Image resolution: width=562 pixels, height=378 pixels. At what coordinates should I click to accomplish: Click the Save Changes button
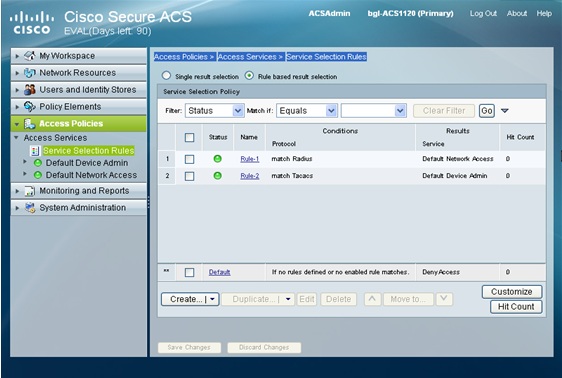[189, 348]
